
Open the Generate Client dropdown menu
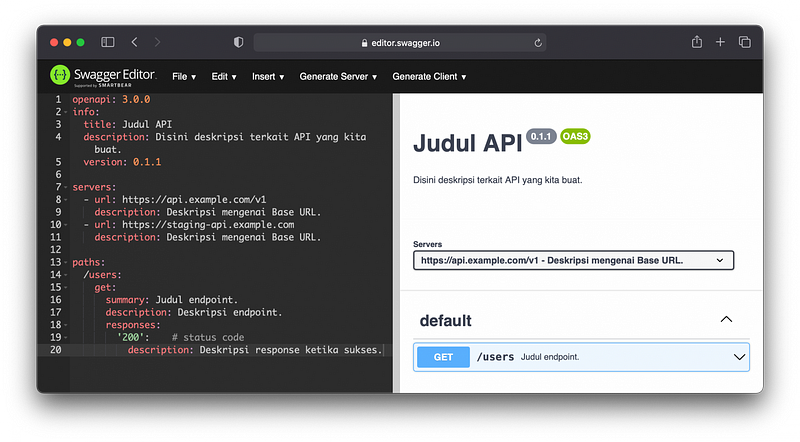click(429, 76)
